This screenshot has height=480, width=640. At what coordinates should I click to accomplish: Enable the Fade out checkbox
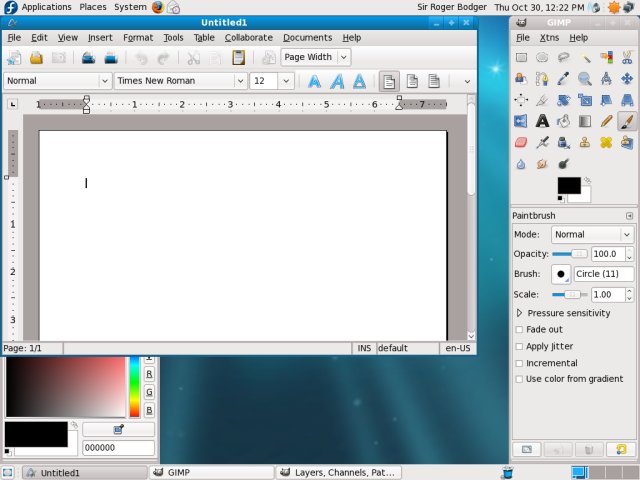coord(519,329)
